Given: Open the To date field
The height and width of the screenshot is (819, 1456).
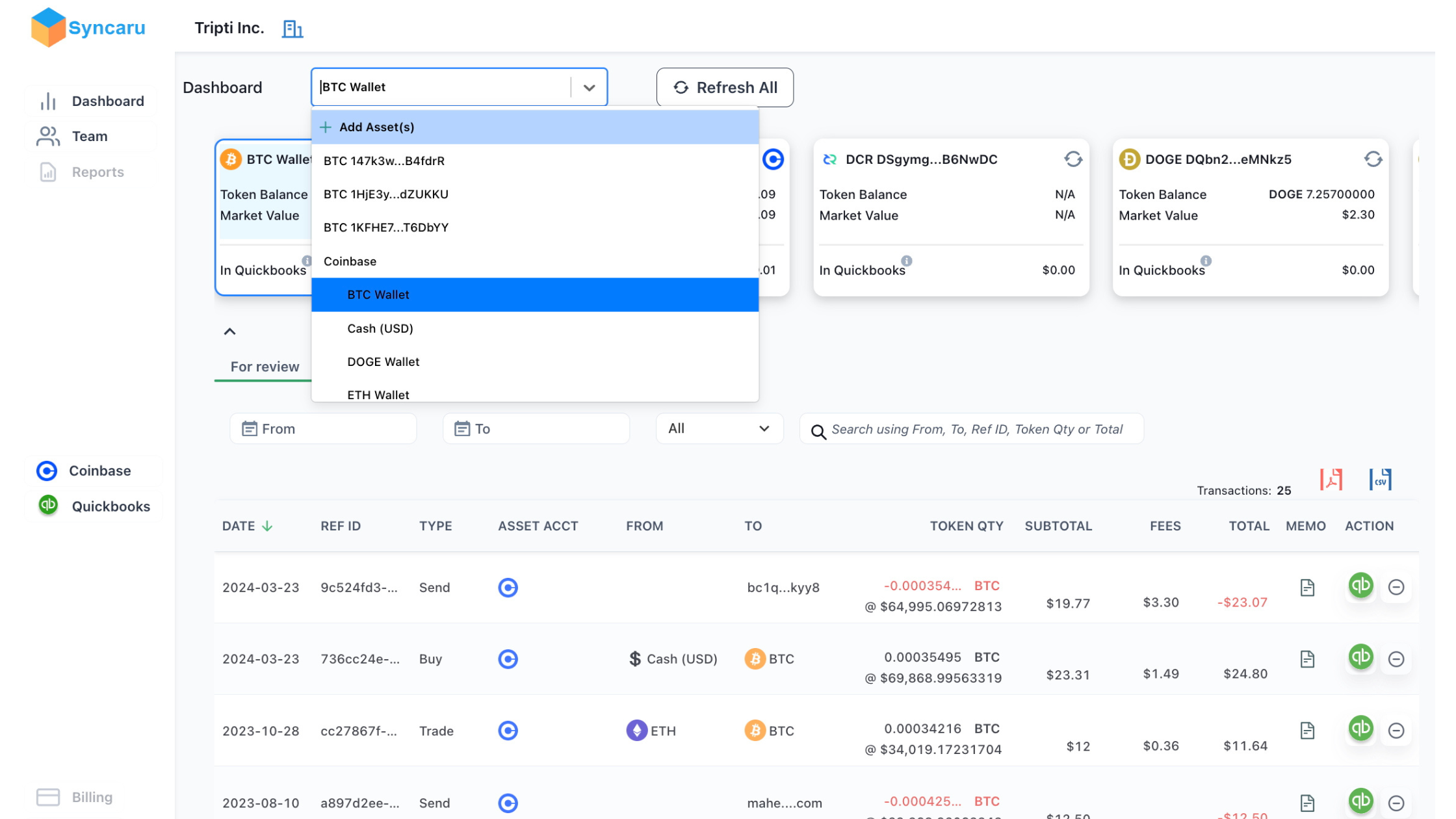Looking at the screenshot, I should (536, 428).
